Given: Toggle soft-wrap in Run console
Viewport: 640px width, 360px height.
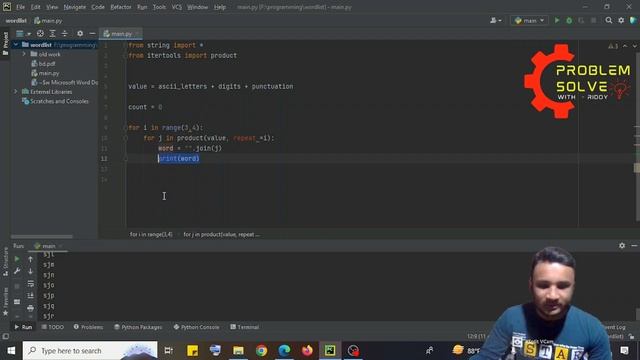Looking at the screenshot, I should [x=31, y=284].
